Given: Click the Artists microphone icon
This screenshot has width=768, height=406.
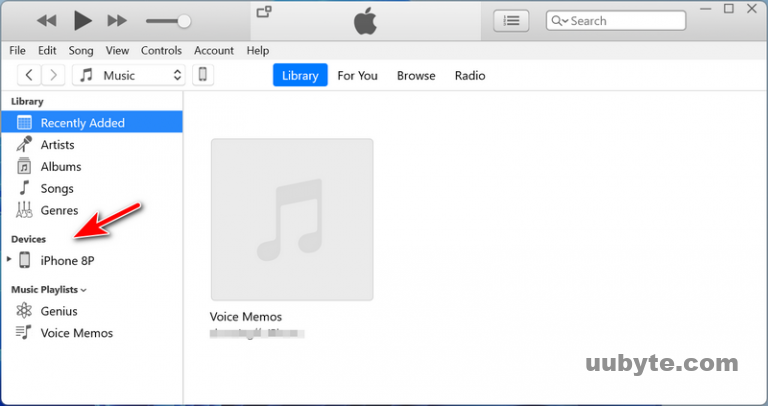Looking at the screenshot, I should pos(24,144).
